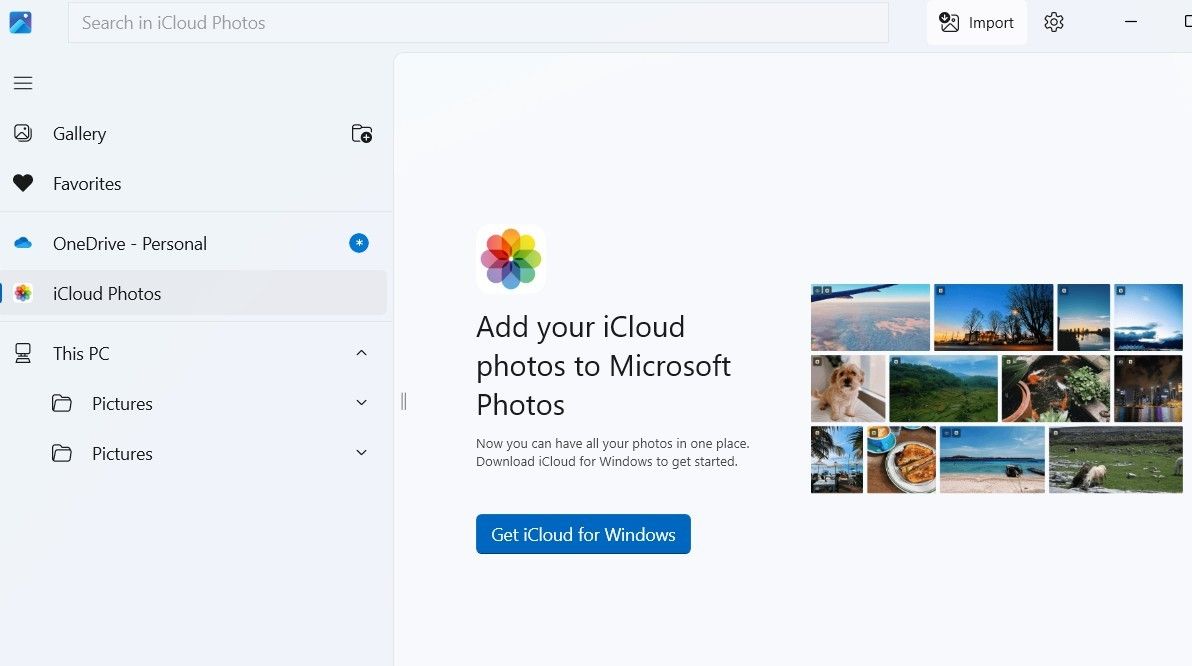Expand the first Pictures folder chevron
1192x666 pixels.
pyautogui.click(x=362, y=403)
